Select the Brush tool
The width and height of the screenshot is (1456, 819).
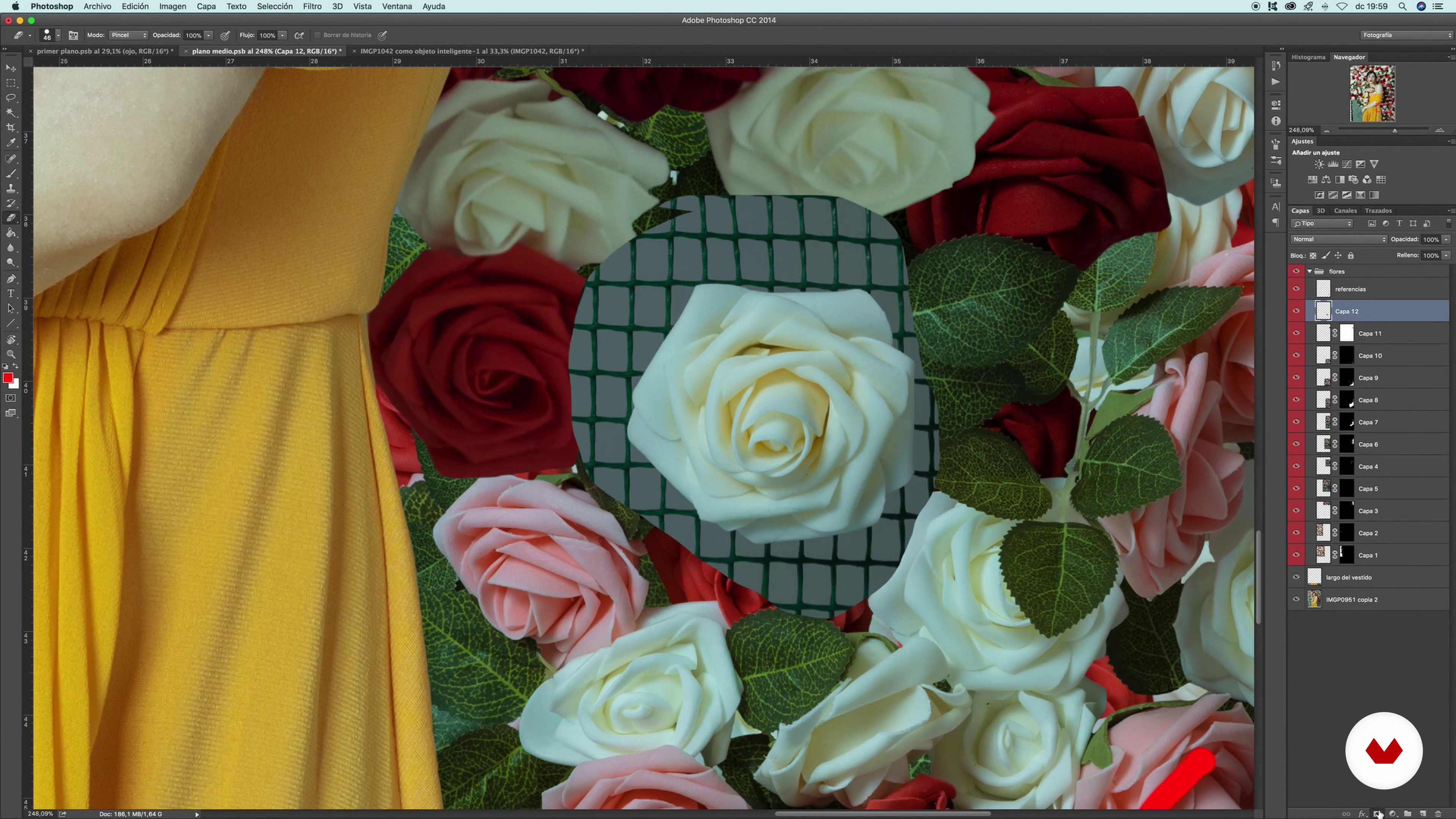pos(11,174)
